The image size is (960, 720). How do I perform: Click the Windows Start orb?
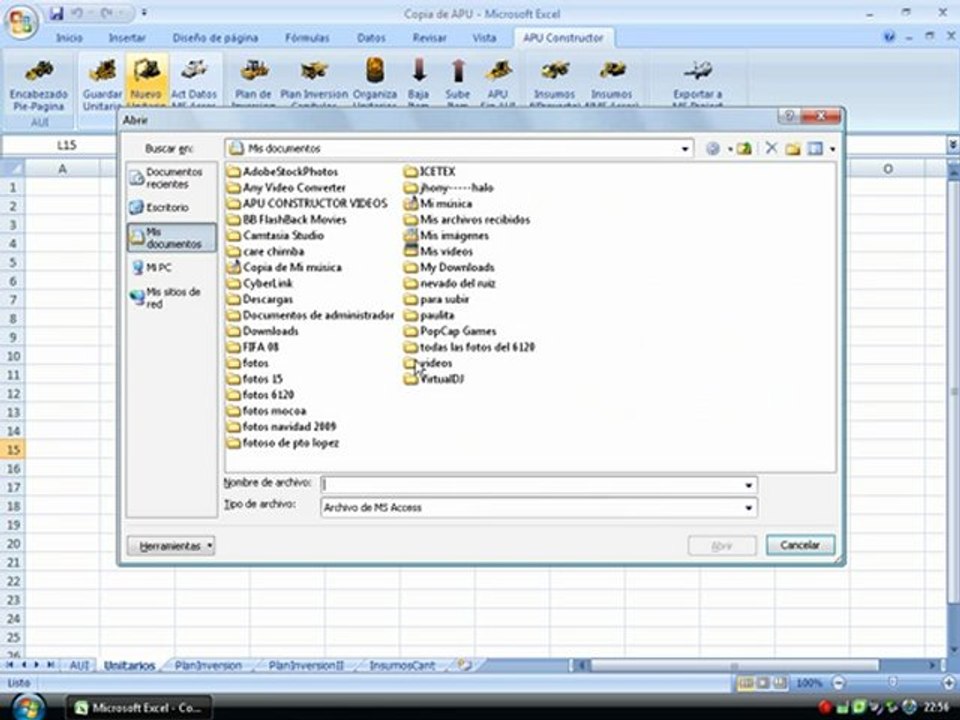point(26,707)
